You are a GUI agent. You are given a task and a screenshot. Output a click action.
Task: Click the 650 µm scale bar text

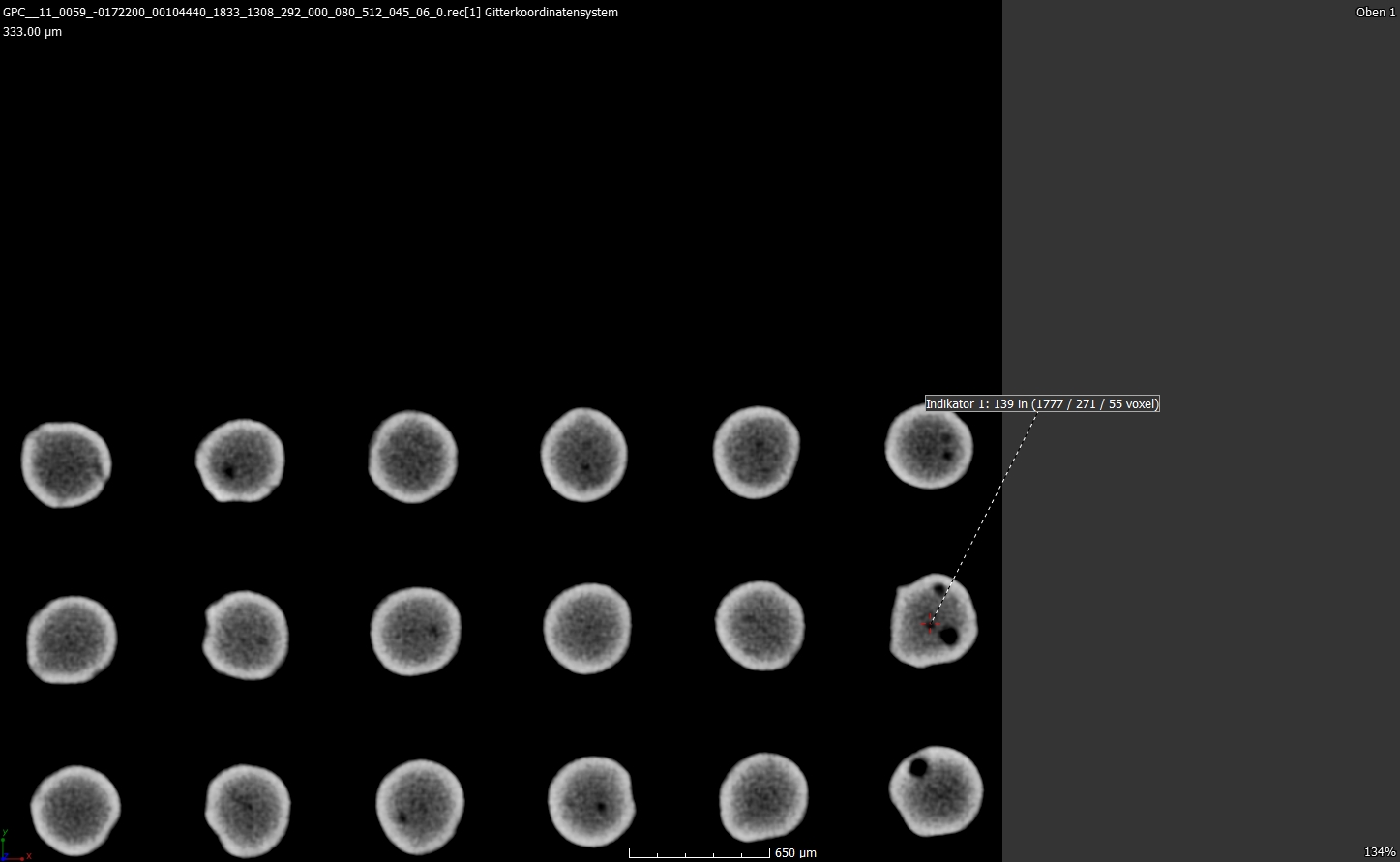click(x=795, y=853)
